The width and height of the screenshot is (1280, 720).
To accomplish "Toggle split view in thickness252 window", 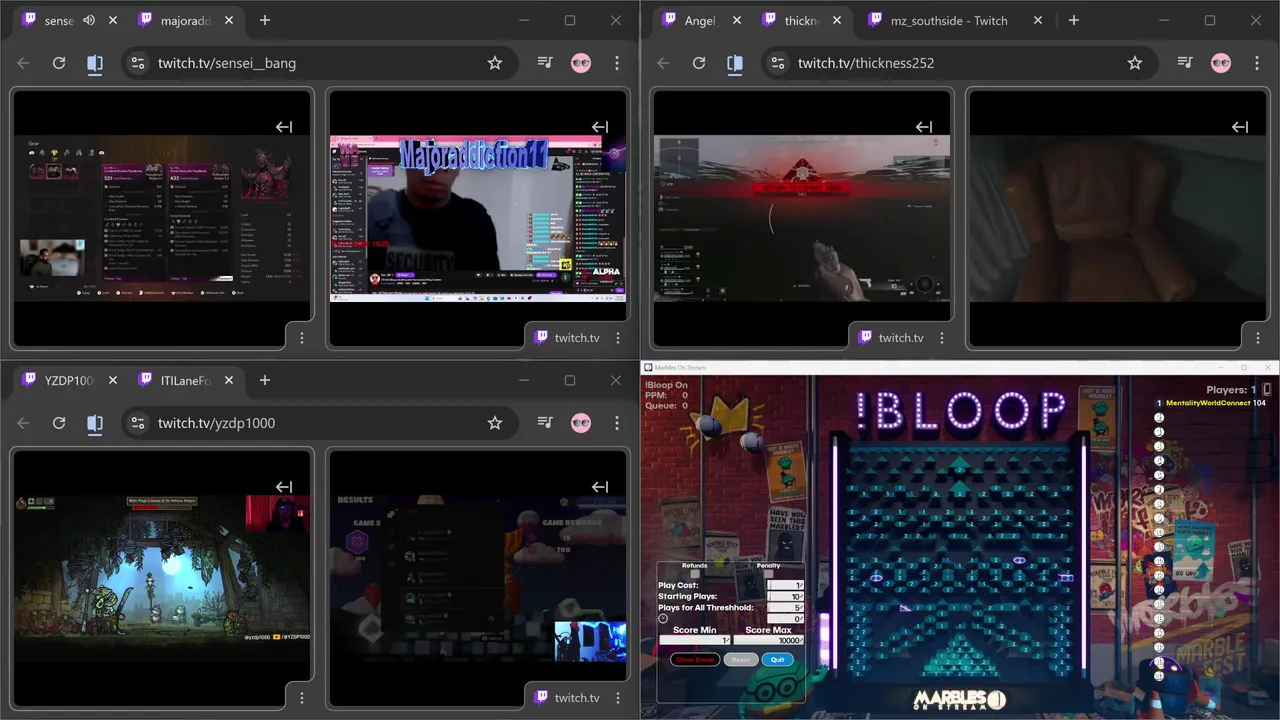I will 735,63.
